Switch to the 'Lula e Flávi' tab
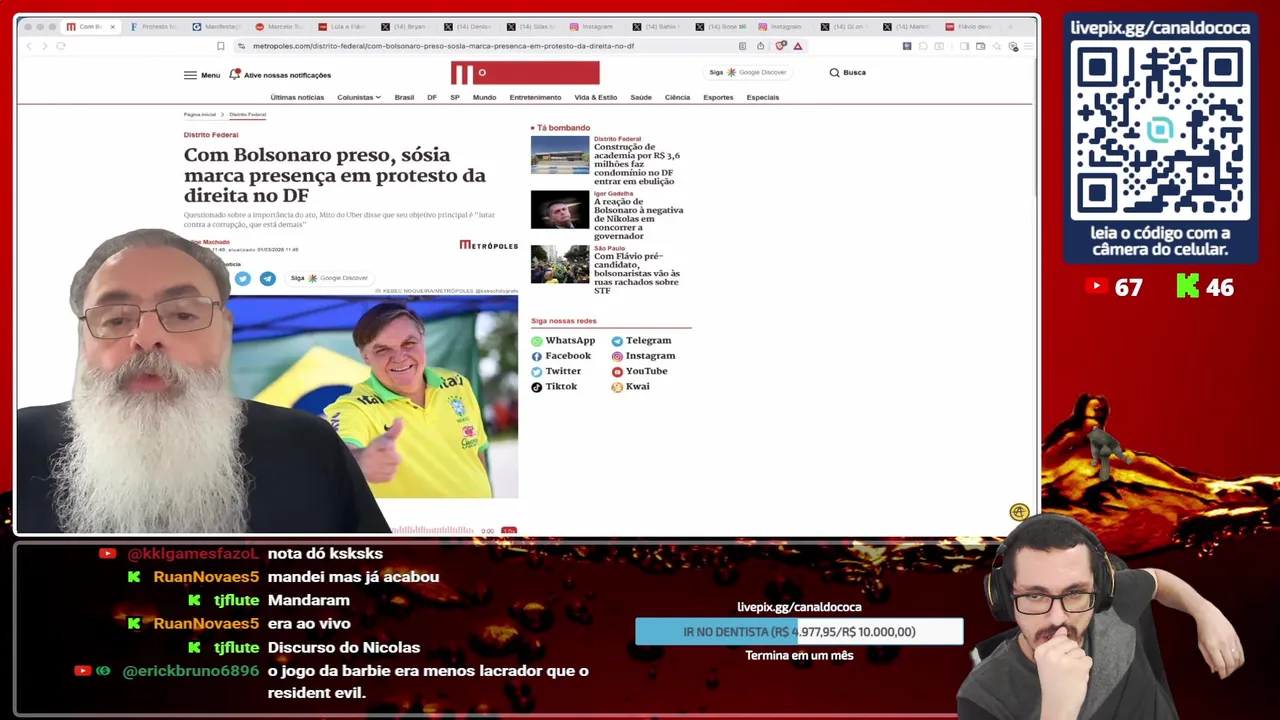Viewport: 1280px width, 720px height. [x=342, y=27]
